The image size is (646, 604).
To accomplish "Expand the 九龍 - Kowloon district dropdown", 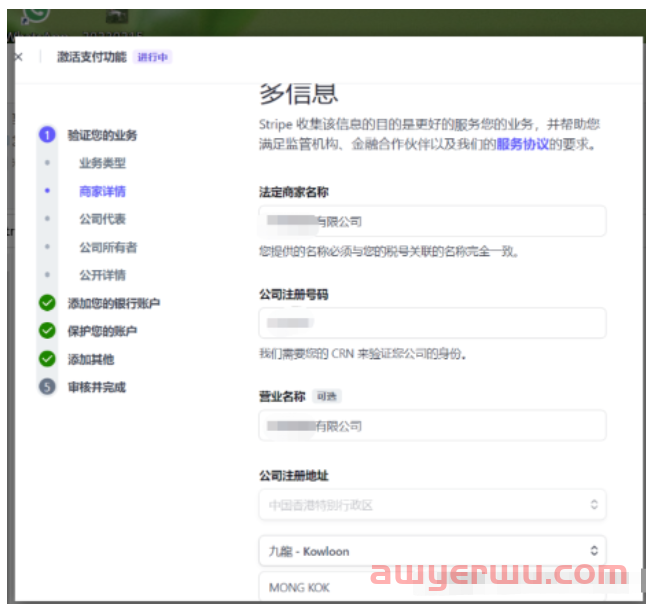I will pos(432,551).
